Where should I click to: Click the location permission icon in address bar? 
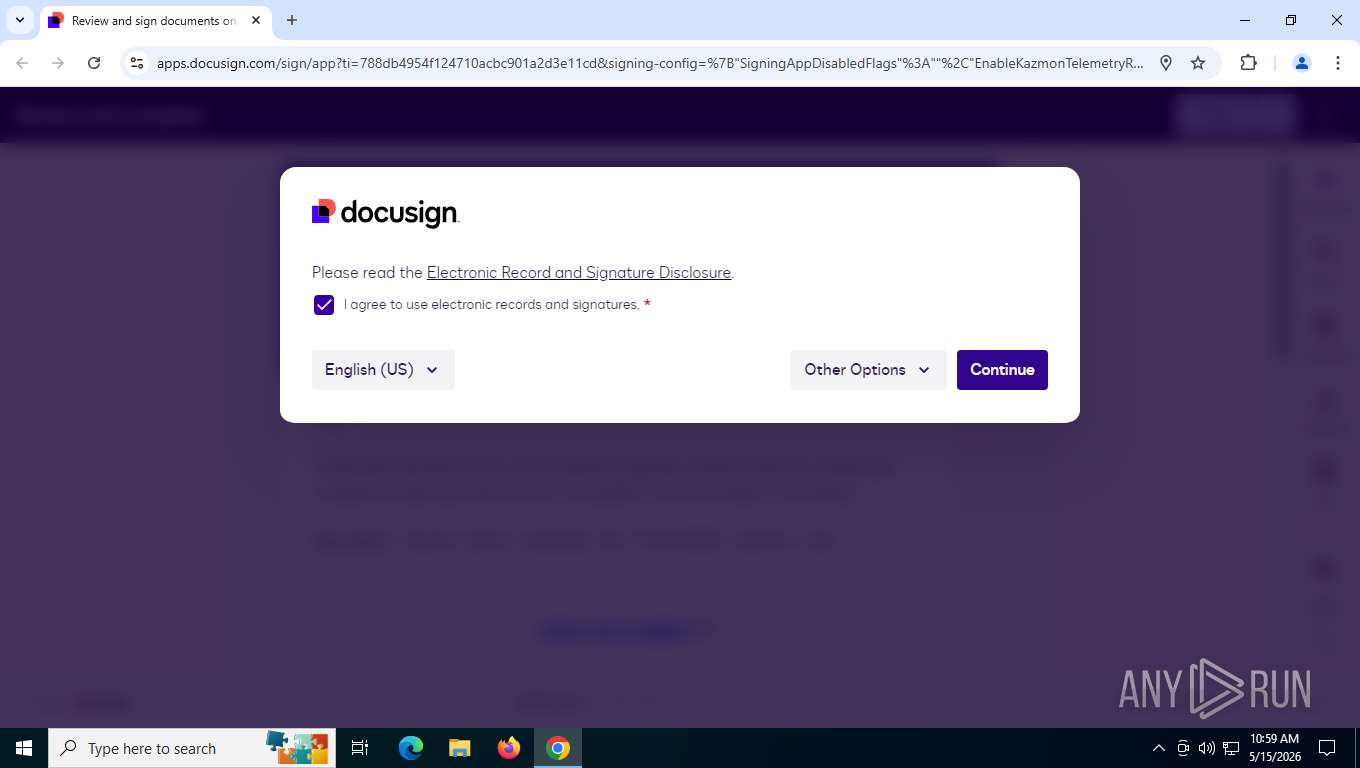(1166, 63)
